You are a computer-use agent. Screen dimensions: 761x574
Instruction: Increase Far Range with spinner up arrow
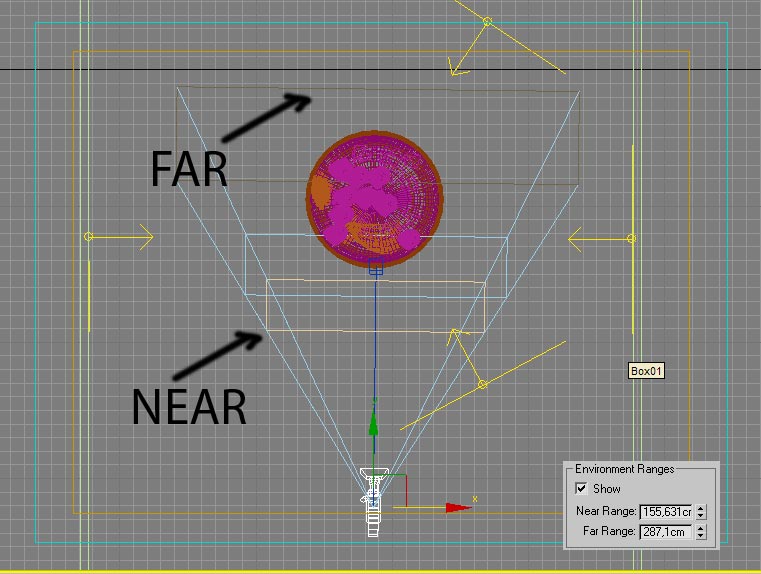tap(701, 527)
